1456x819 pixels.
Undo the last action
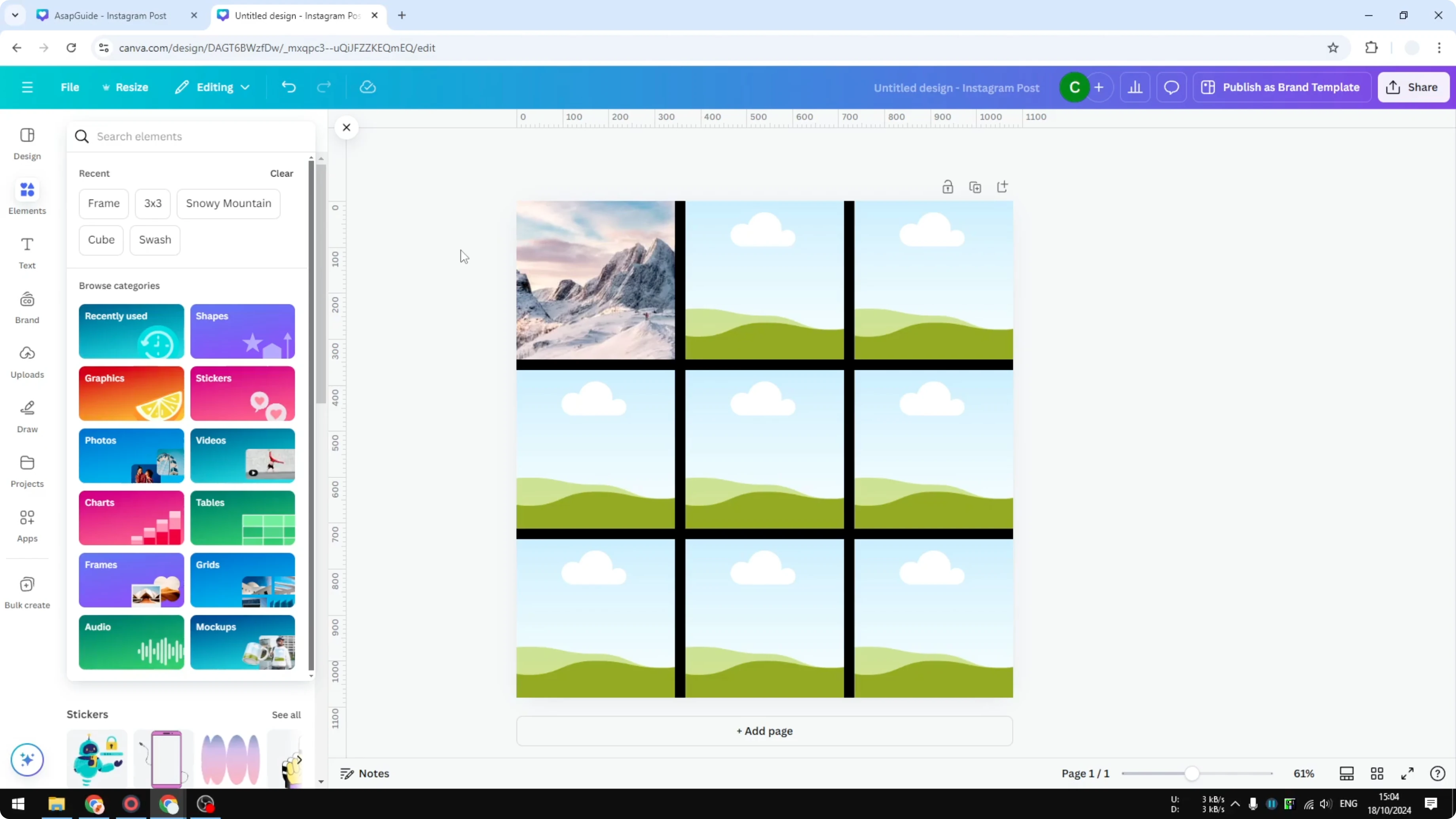[x=288, y=87]
